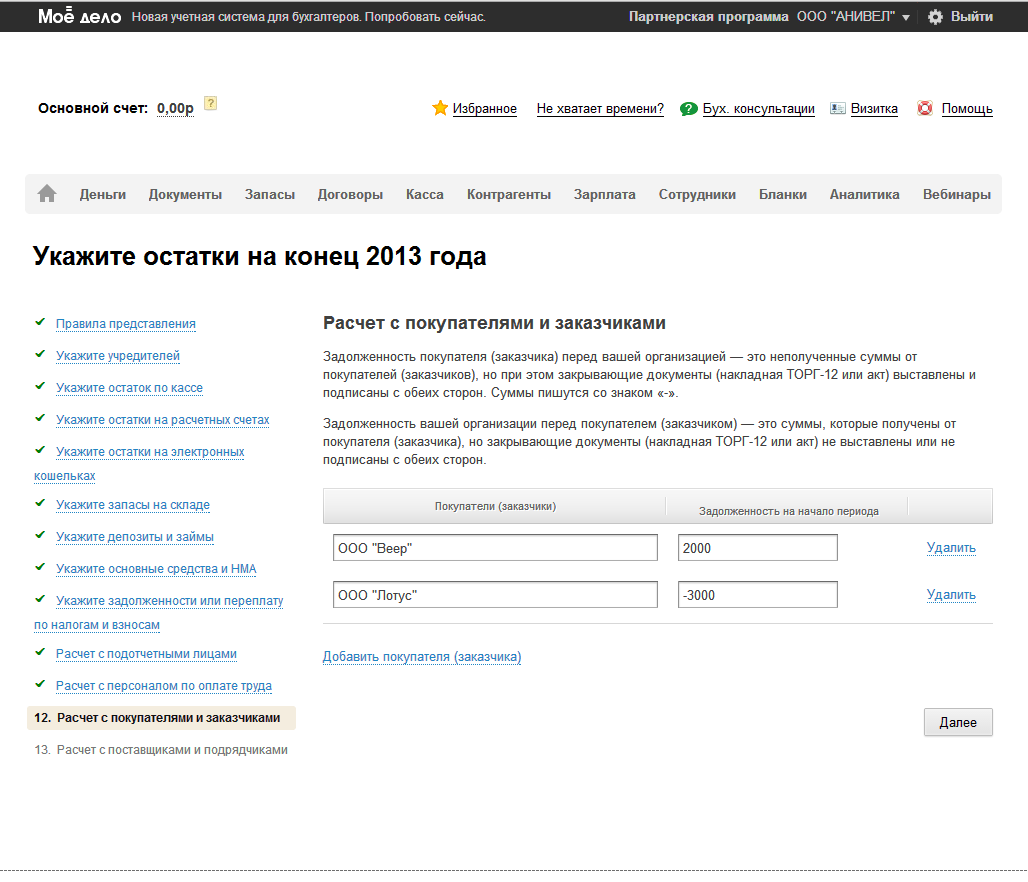This screenshot has width=1028, height=882.
Task: Open the Касса menu
Action: click(425, 194)
